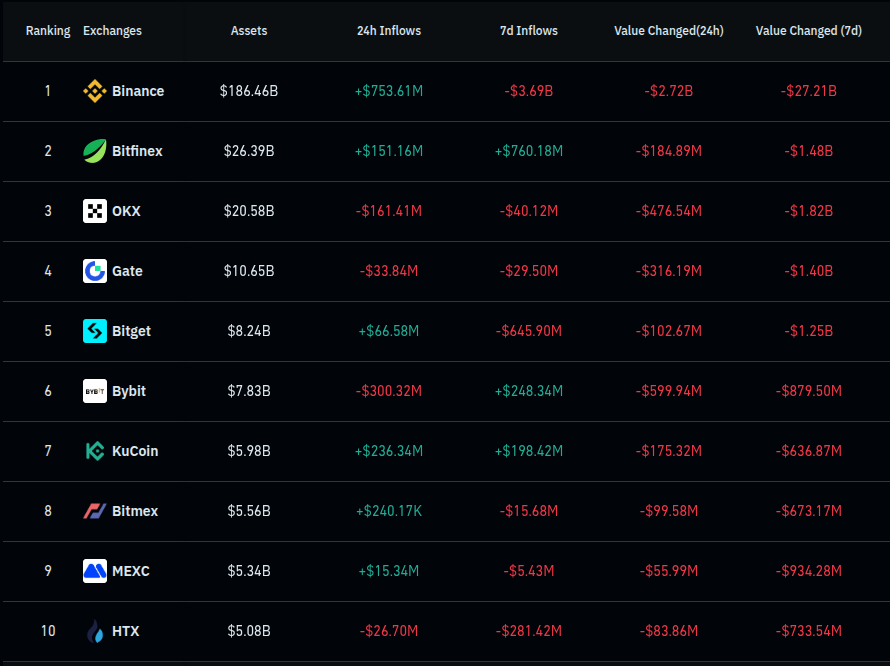The height and width of the screenshot is (666, 890).
Task: Click the HTX flame logo icon
Action: coord(95,631)
